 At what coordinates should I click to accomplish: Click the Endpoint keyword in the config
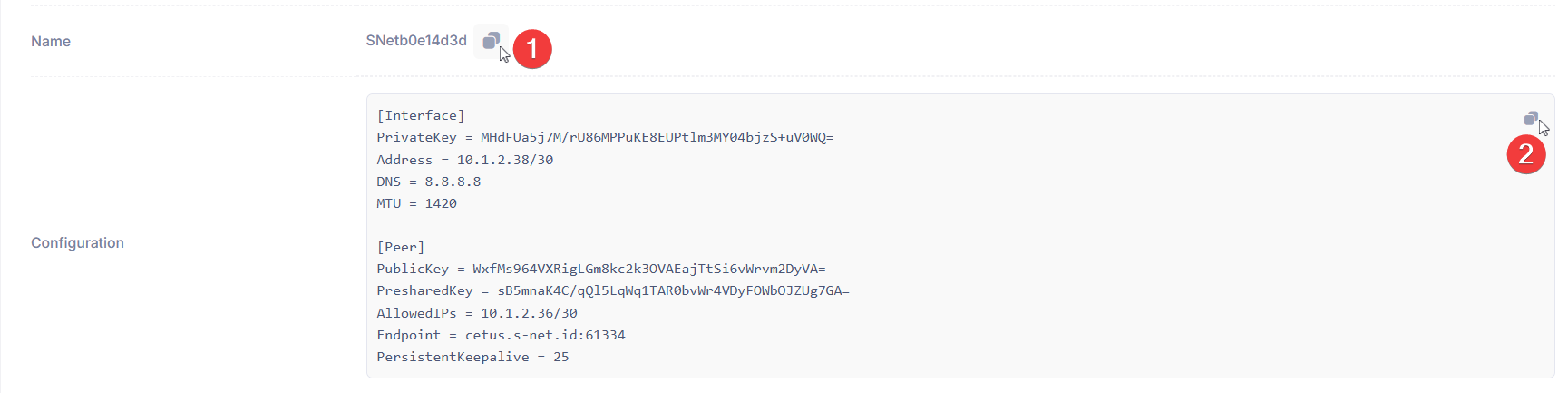pyautogui.click(x=409, y=335)
